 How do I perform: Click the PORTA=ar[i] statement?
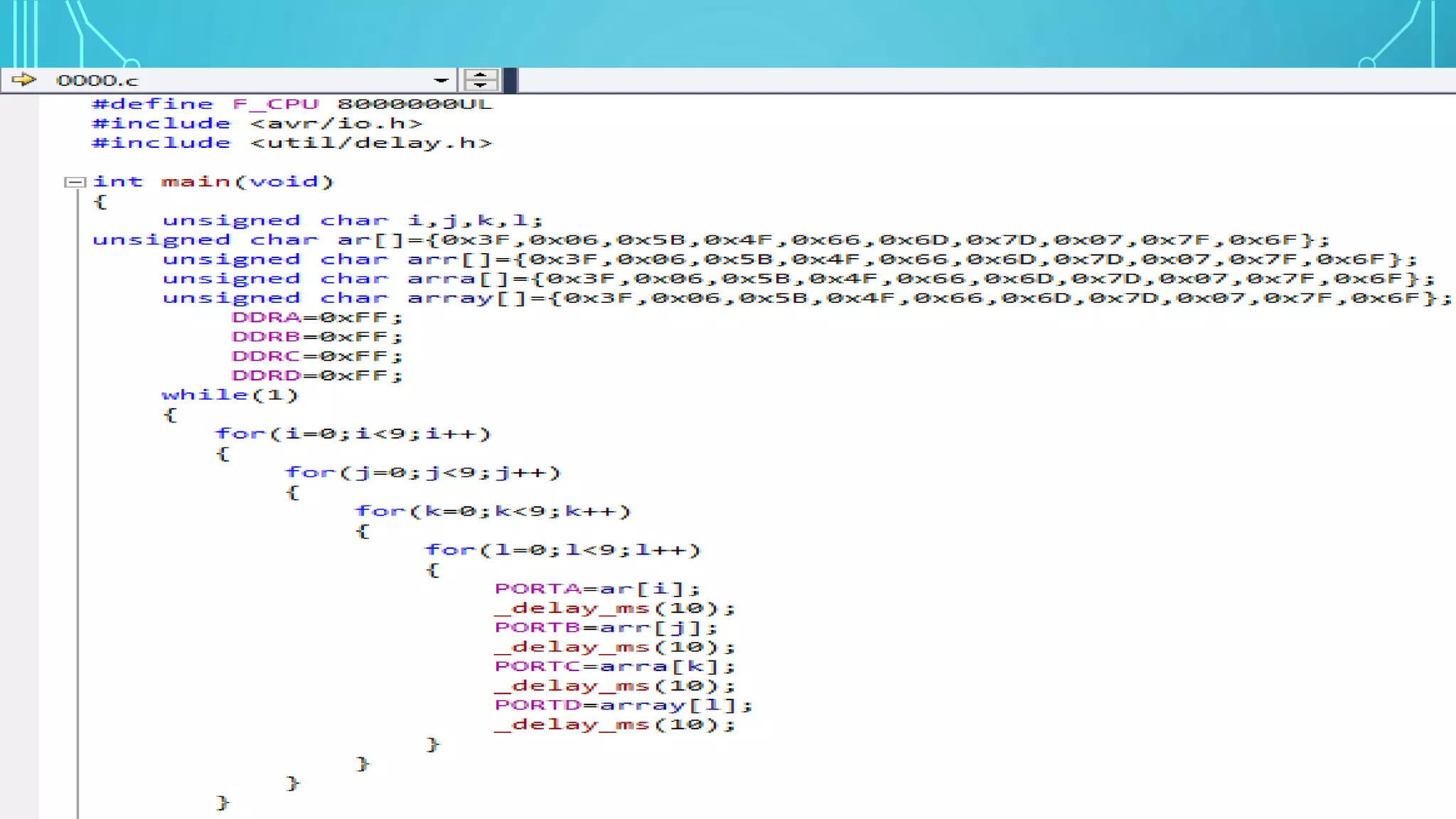point(597,589)
